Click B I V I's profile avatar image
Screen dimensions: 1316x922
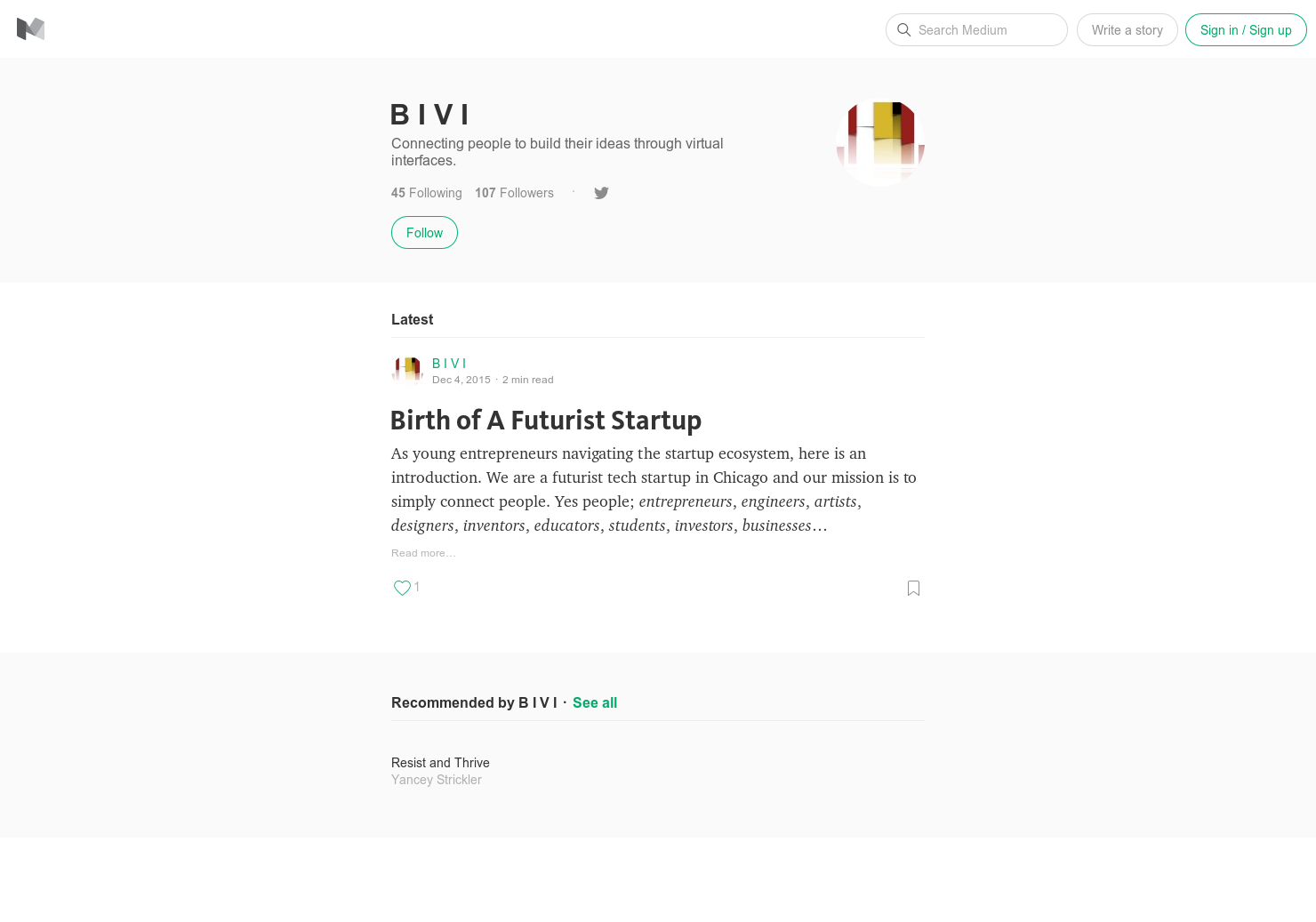point(879,142)
